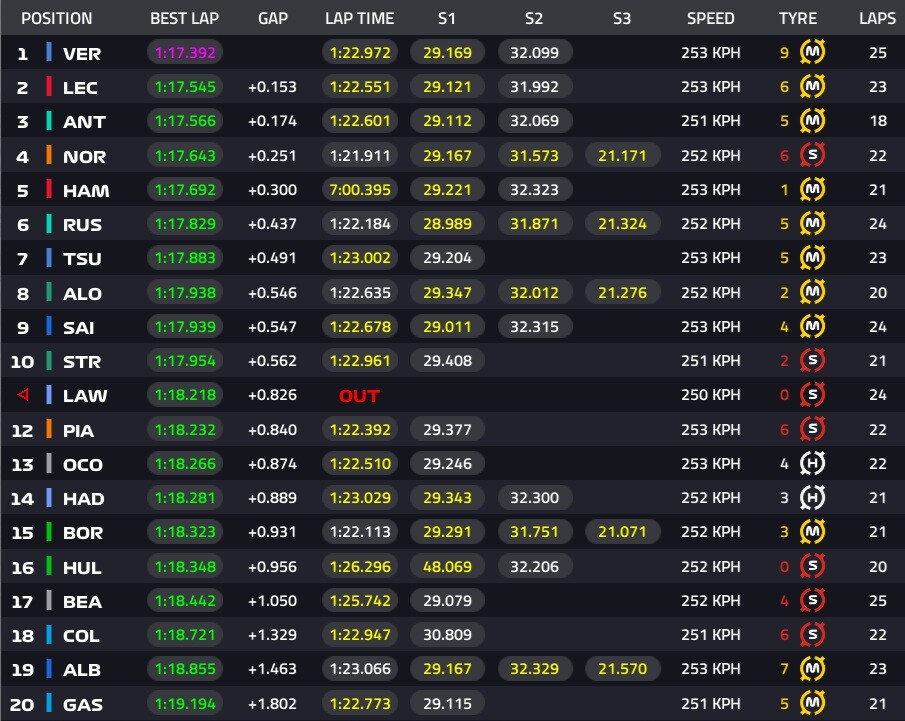Click the soft tyre icon in BEA's row
The image size is (905, 721).
[x=812, y=600]
